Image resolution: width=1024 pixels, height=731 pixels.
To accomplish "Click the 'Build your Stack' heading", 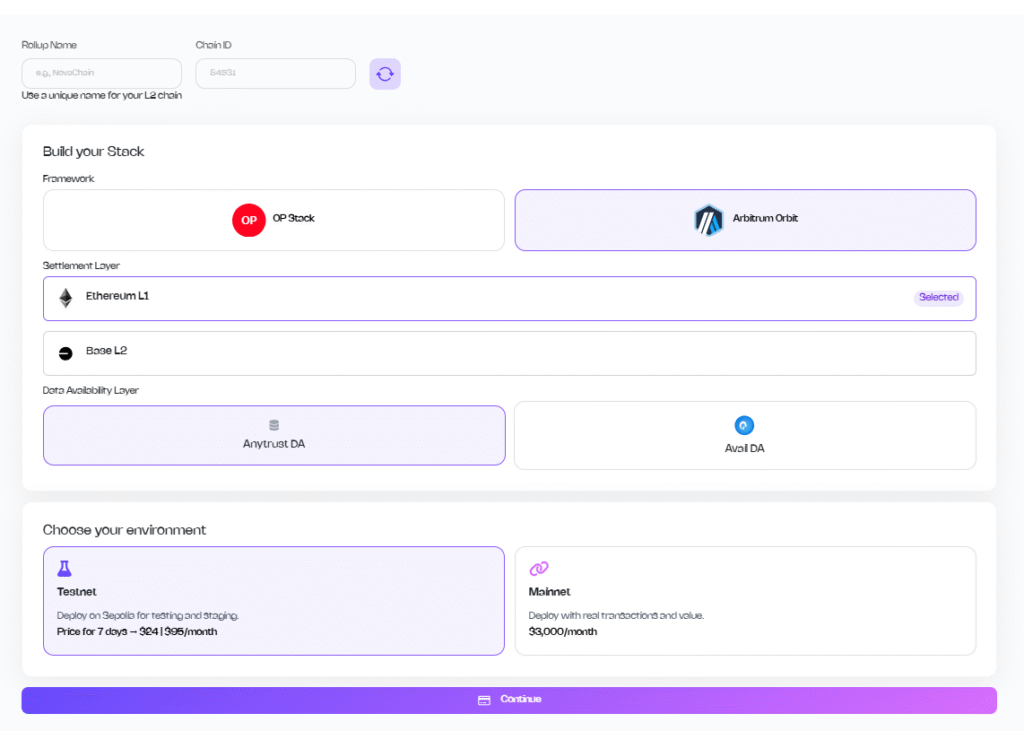I will point(93,152).
